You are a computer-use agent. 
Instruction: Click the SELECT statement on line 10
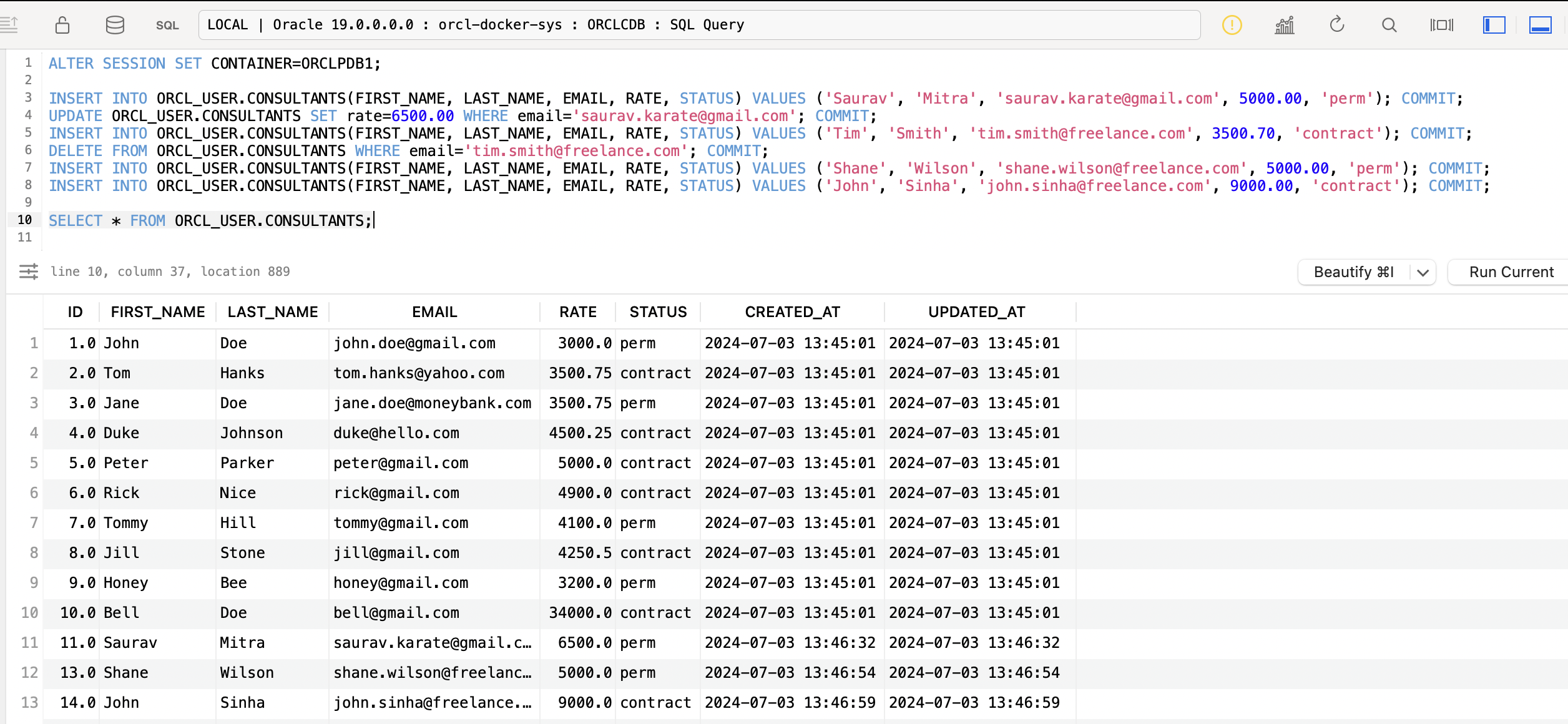210,221
